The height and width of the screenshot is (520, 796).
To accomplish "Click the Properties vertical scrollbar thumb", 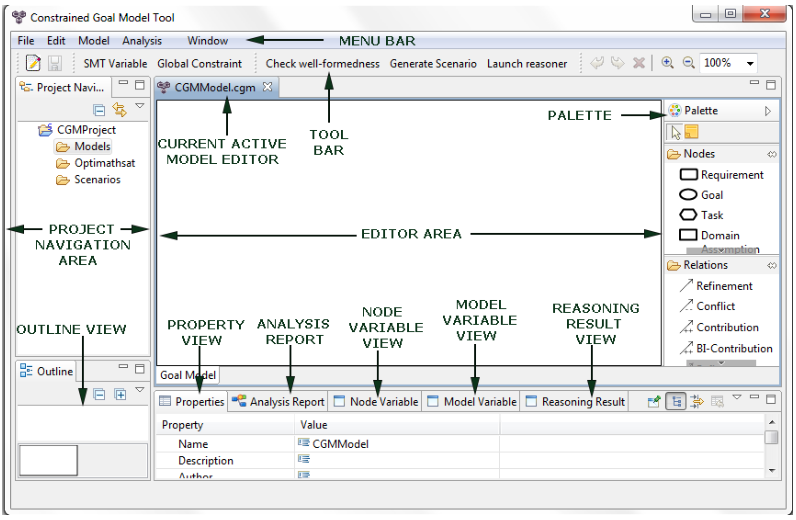I will click(x=772, y=437).
